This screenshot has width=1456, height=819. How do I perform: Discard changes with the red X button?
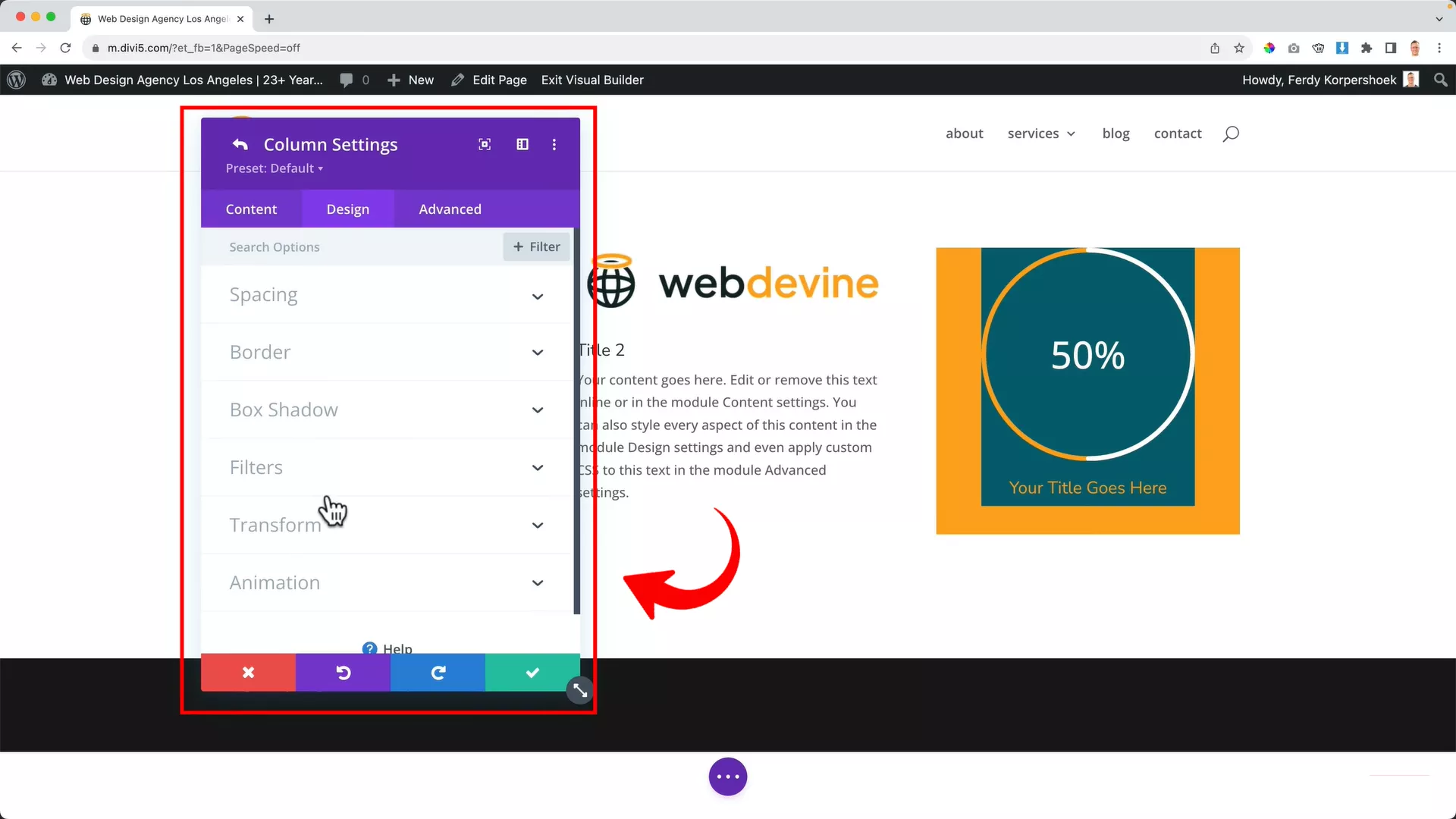[248, 673]
